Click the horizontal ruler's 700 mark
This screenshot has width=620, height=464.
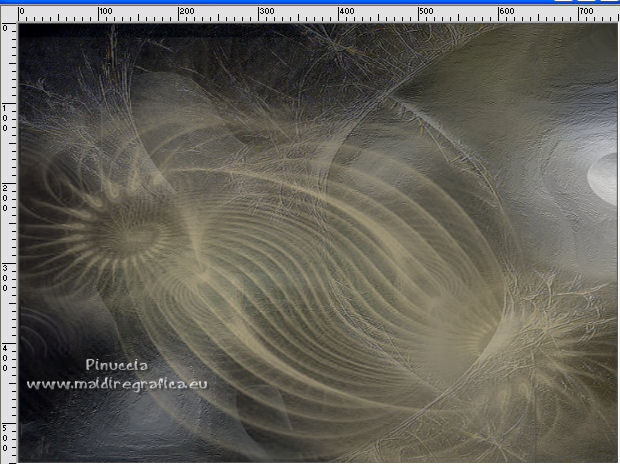click(586, 11)
